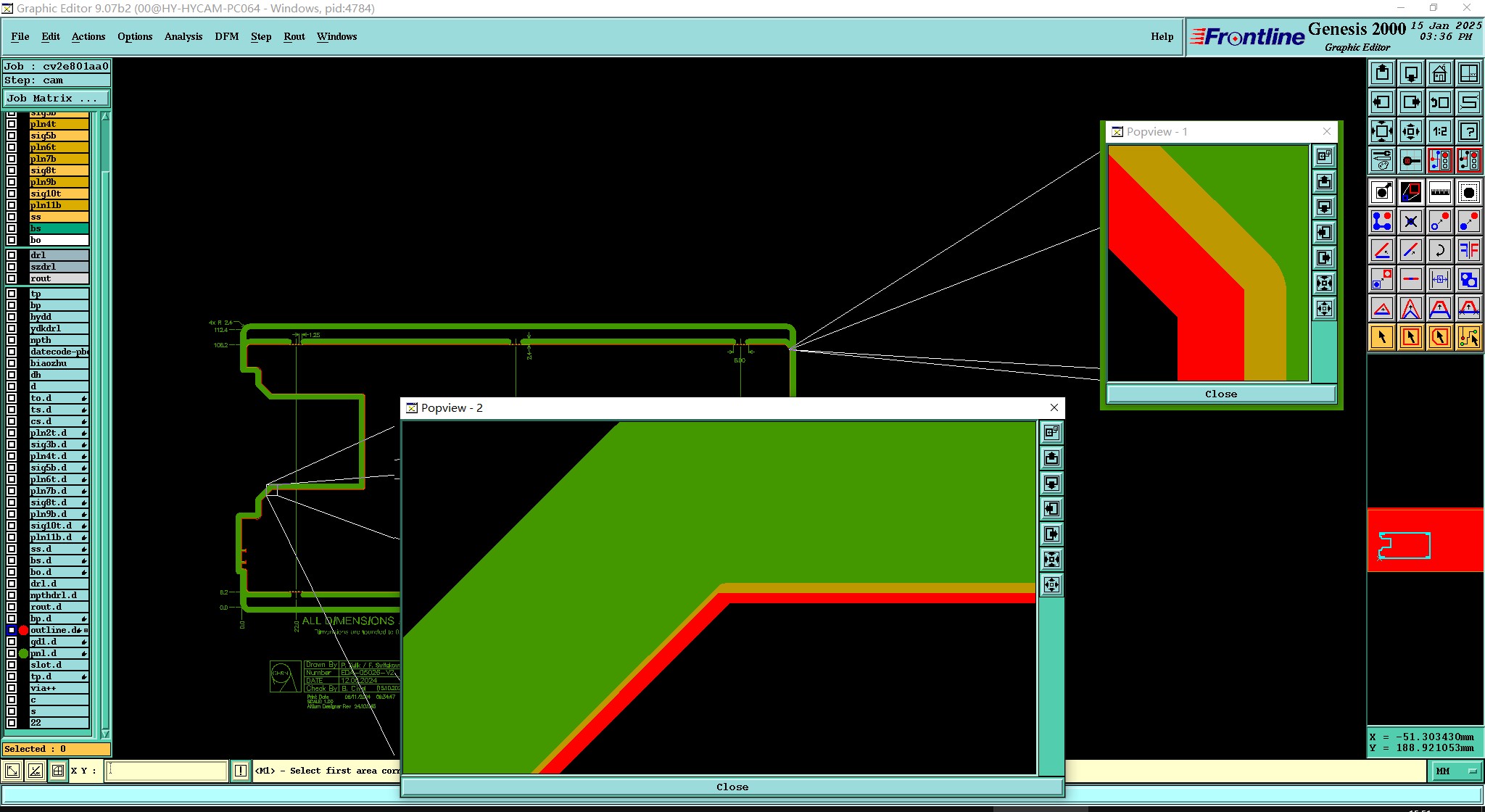Open the DFM menu
1485x812 pixels.
(226, 36)
